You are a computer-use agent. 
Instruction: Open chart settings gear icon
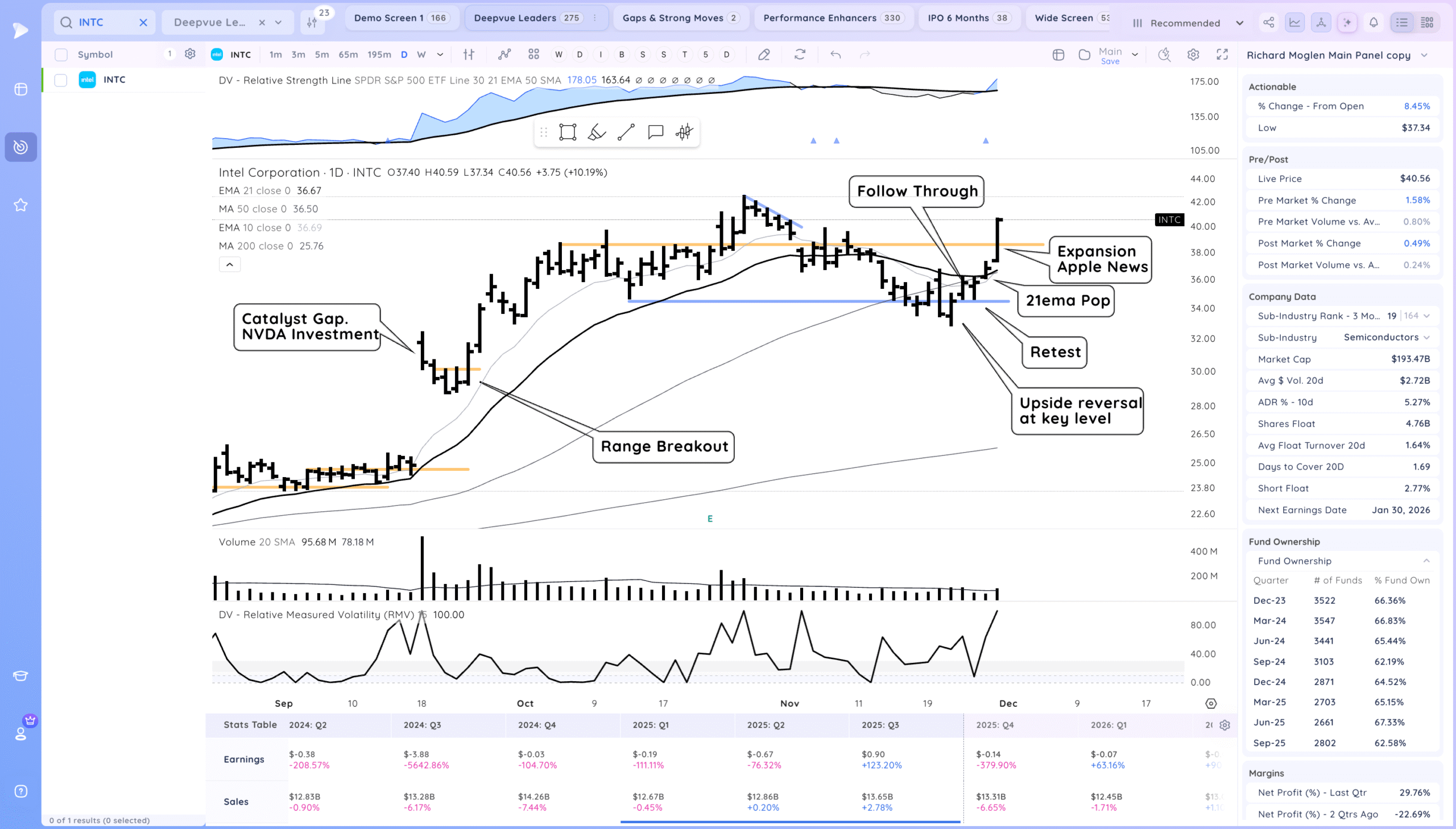tap(1193, 55)
